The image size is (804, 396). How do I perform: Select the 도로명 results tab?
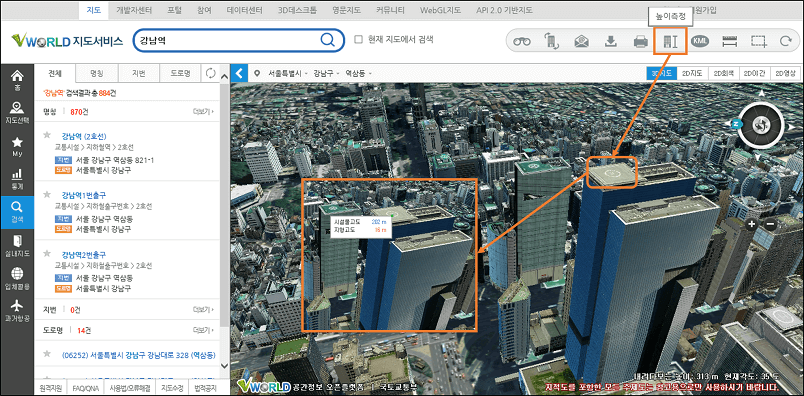(180, 73)
